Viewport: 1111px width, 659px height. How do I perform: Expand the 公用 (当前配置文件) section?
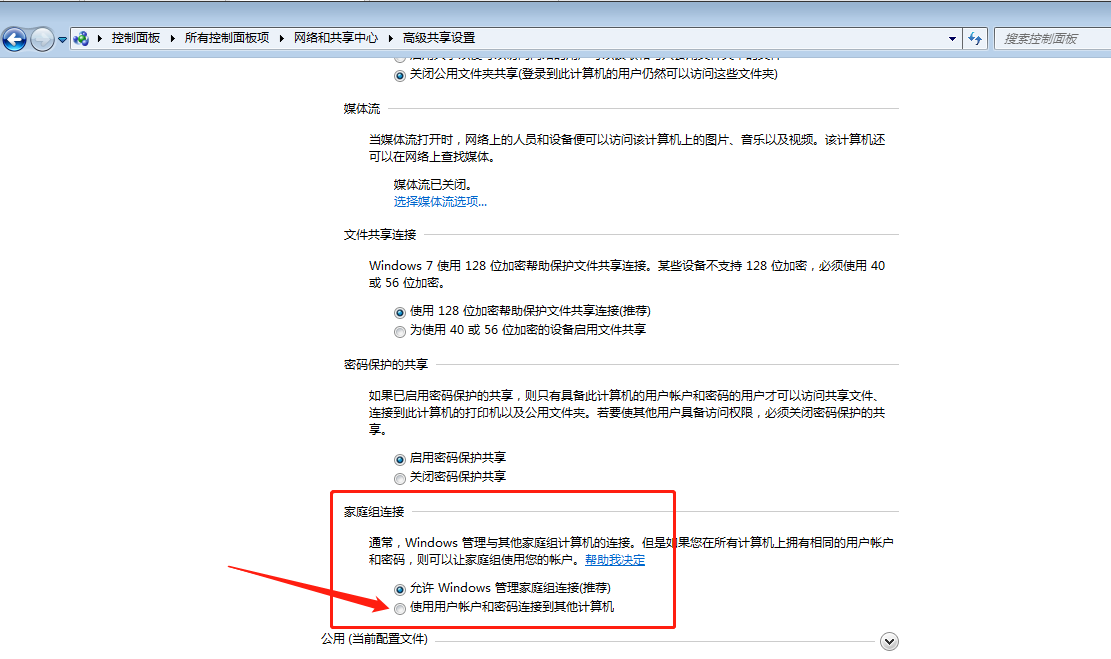click(889, 641)
